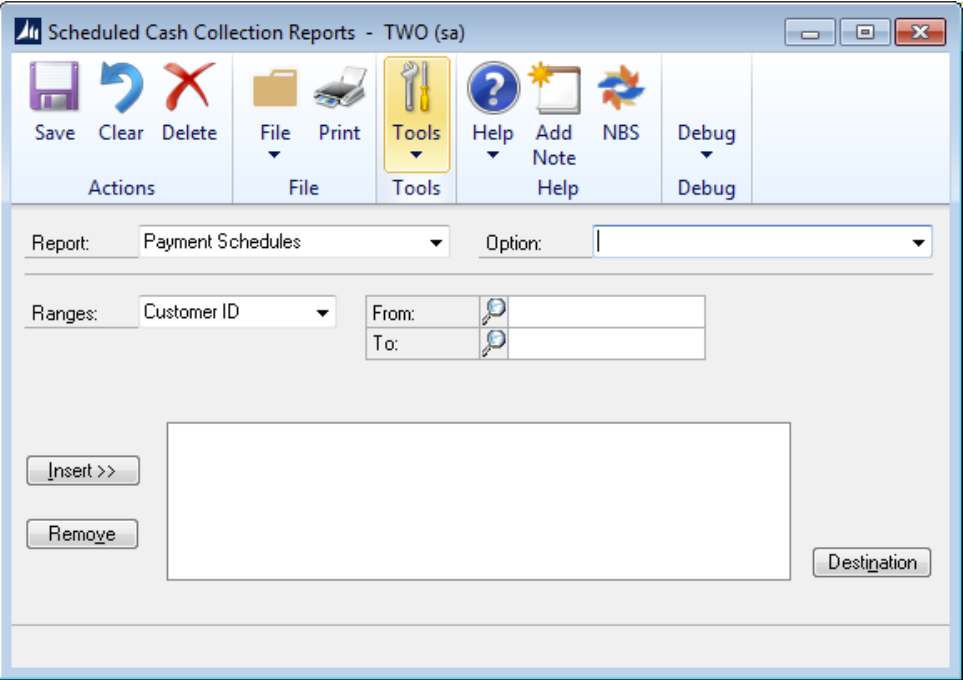The height and width of the screenshot is (680, 963).
Task: Open lookup magnifier for From field
Action: pyautogui.click(x=494, y=312)
